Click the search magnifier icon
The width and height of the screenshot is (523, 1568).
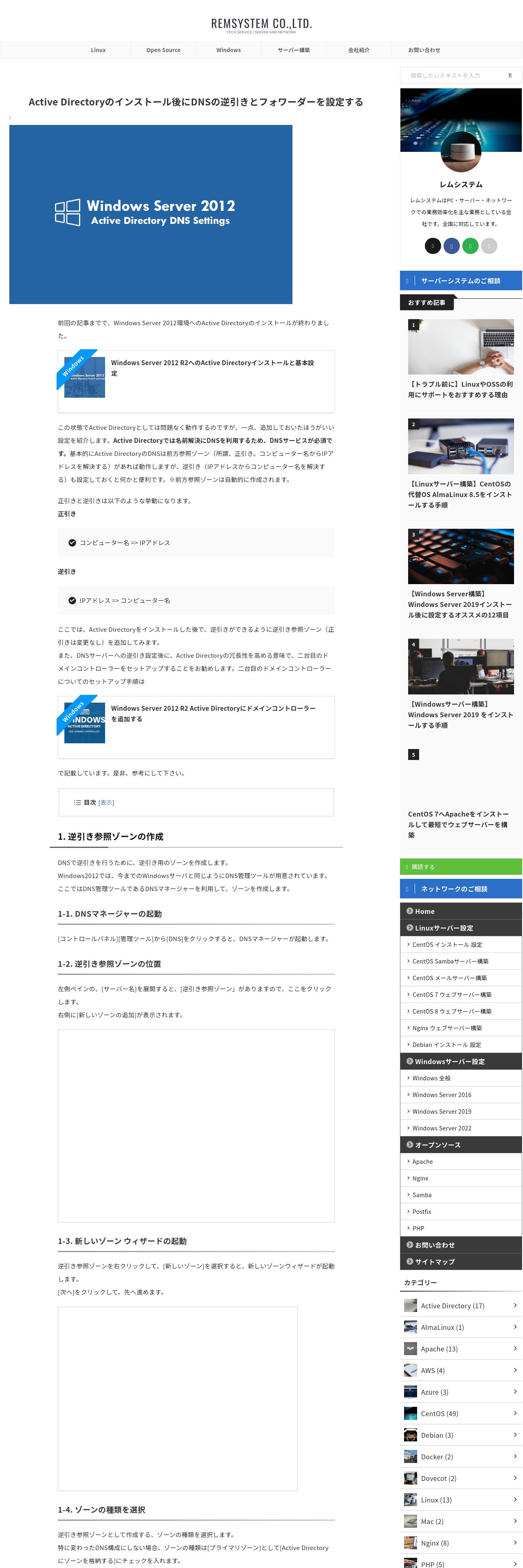510,75
